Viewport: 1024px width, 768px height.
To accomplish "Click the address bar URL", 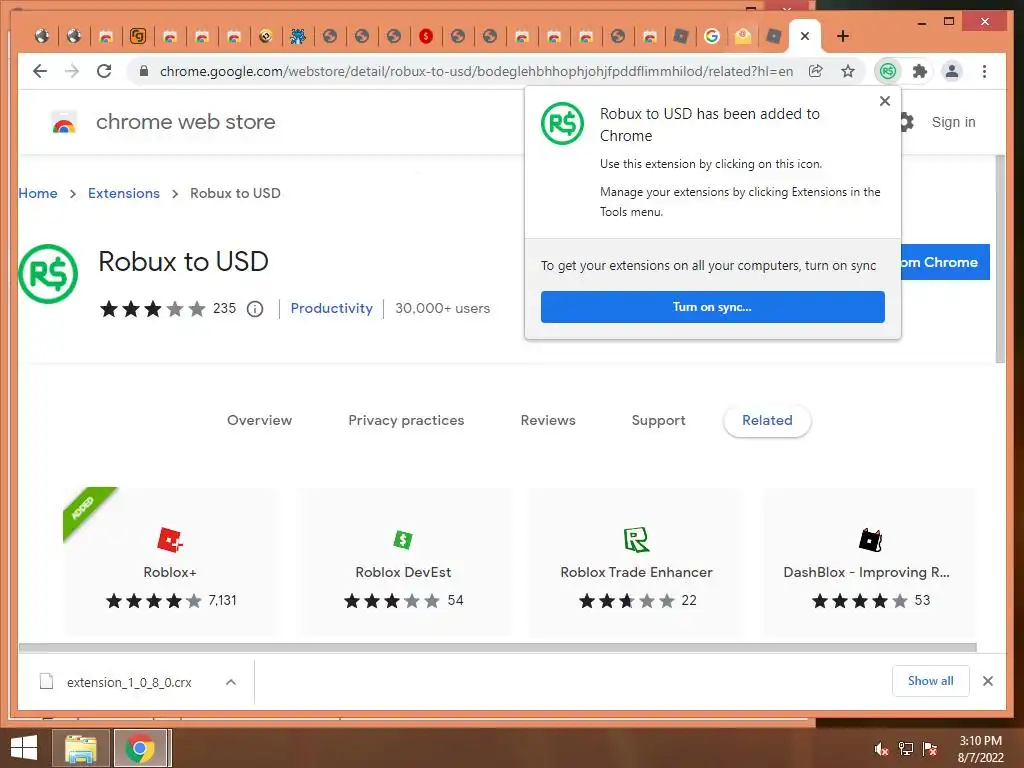I will [x=476, y=71].
